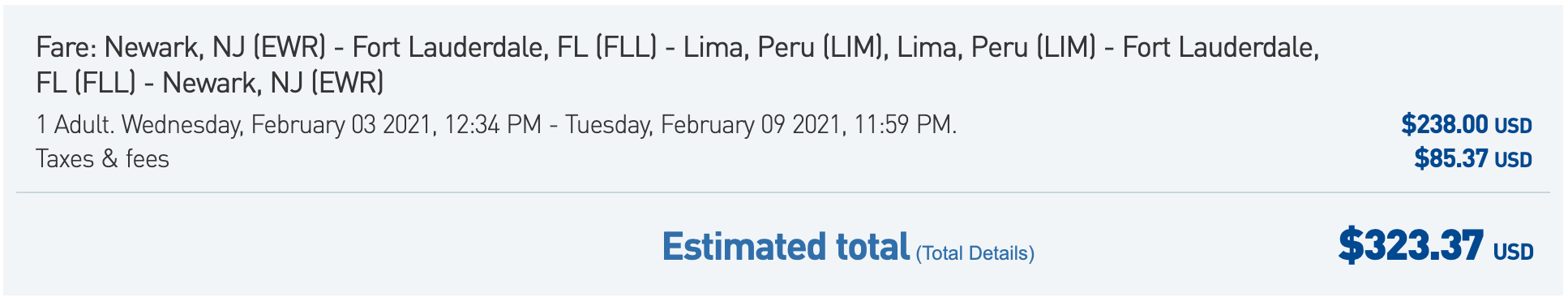Click the '1 Adult.' passenger text
Image resolution: width=1568 pixels, height=302 pixels.
click(75, 125)
